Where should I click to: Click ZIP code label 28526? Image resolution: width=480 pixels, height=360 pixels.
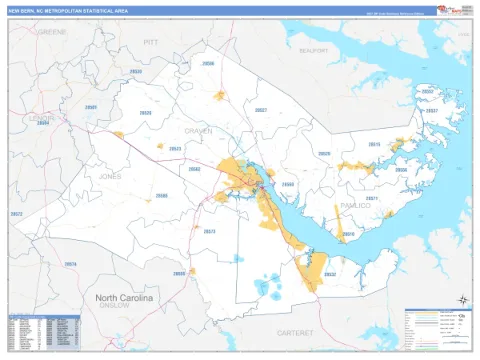(x=145, y=113)
